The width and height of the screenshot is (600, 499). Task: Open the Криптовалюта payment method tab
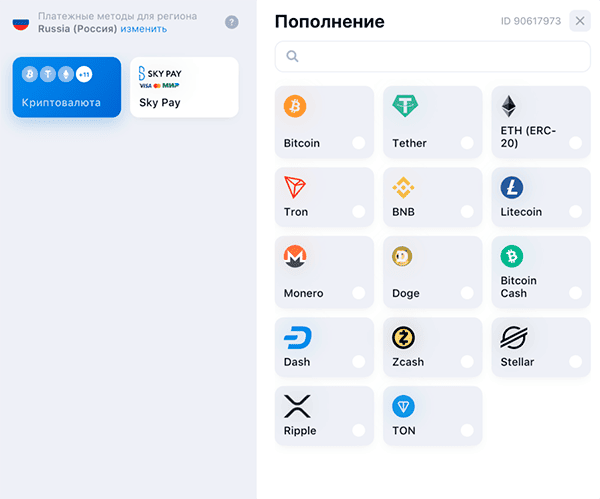67,87
